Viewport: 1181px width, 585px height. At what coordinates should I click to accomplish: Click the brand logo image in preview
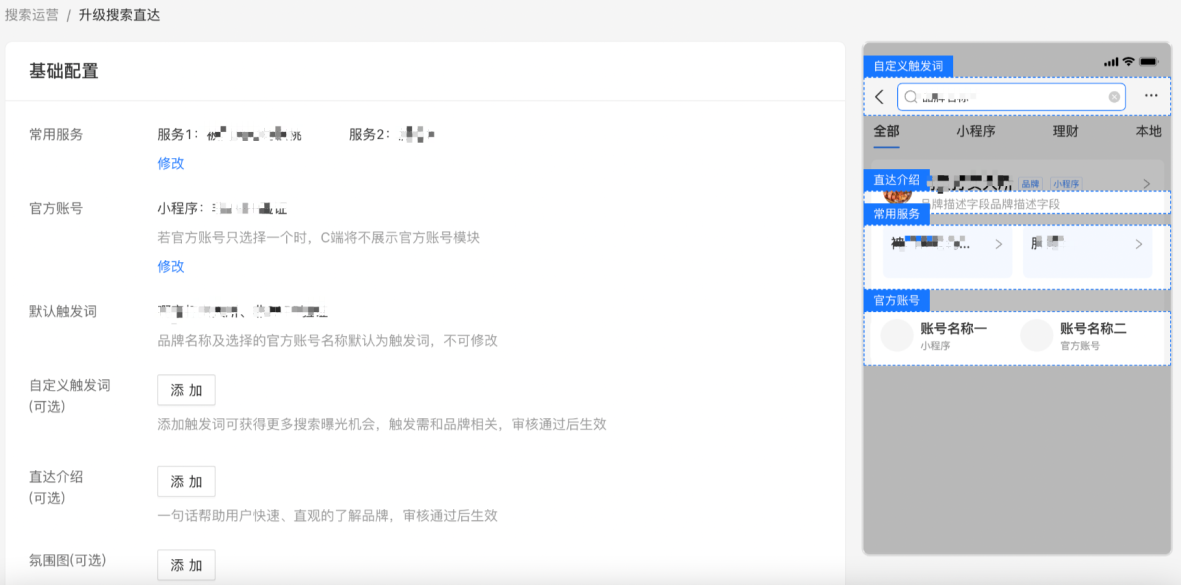897,191
